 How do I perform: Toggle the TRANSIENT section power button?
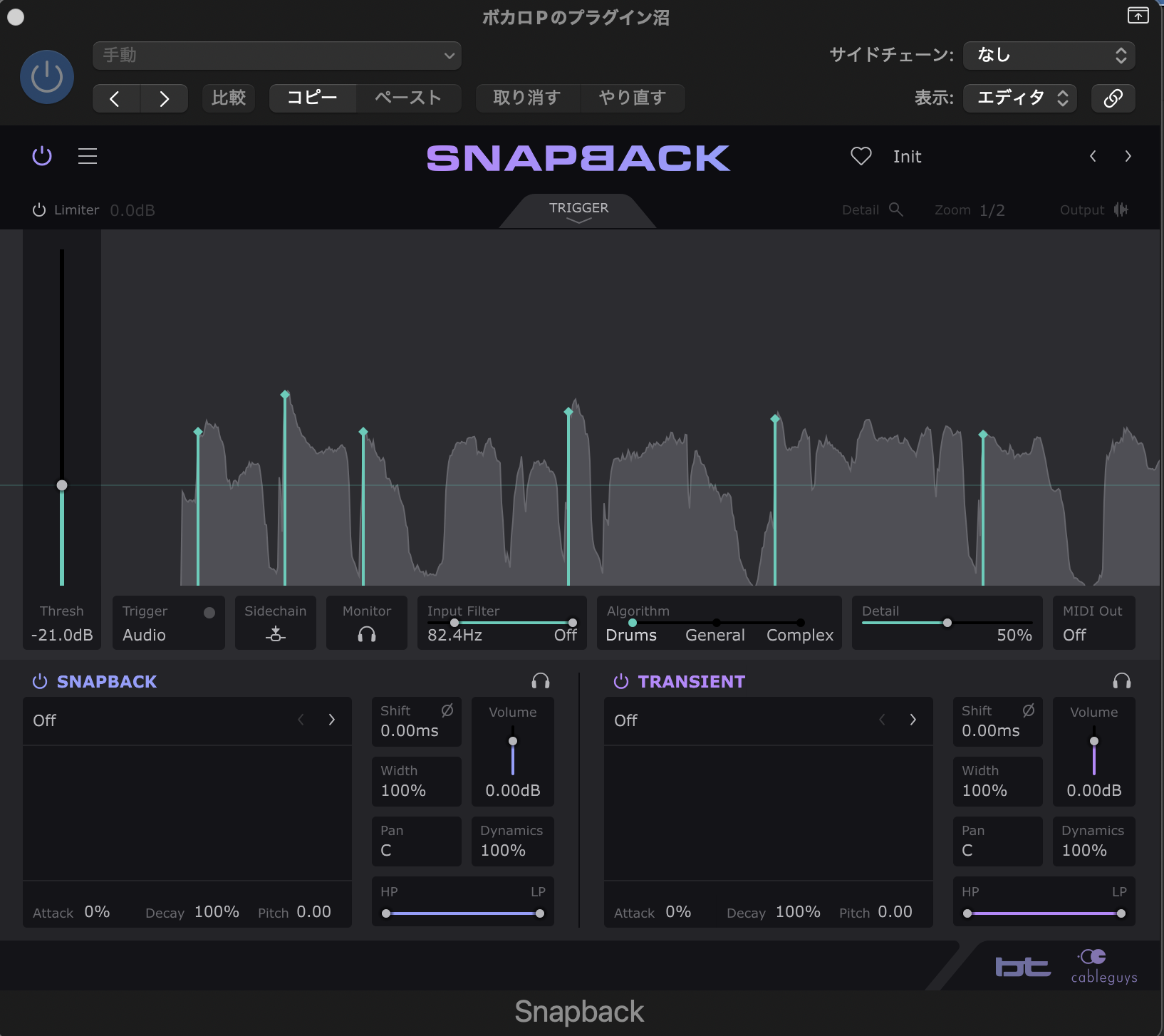tap(621, 681)
